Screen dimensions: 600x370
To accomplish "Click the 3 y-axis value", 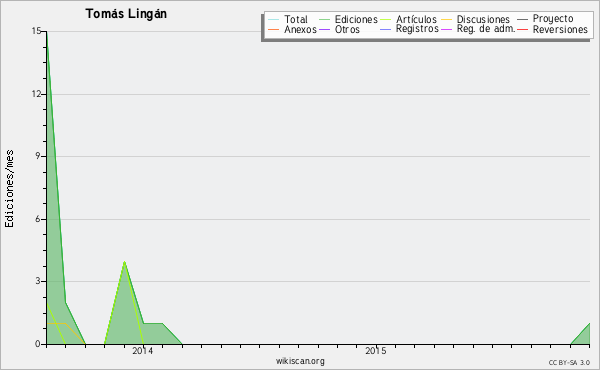I will (38, 281).
